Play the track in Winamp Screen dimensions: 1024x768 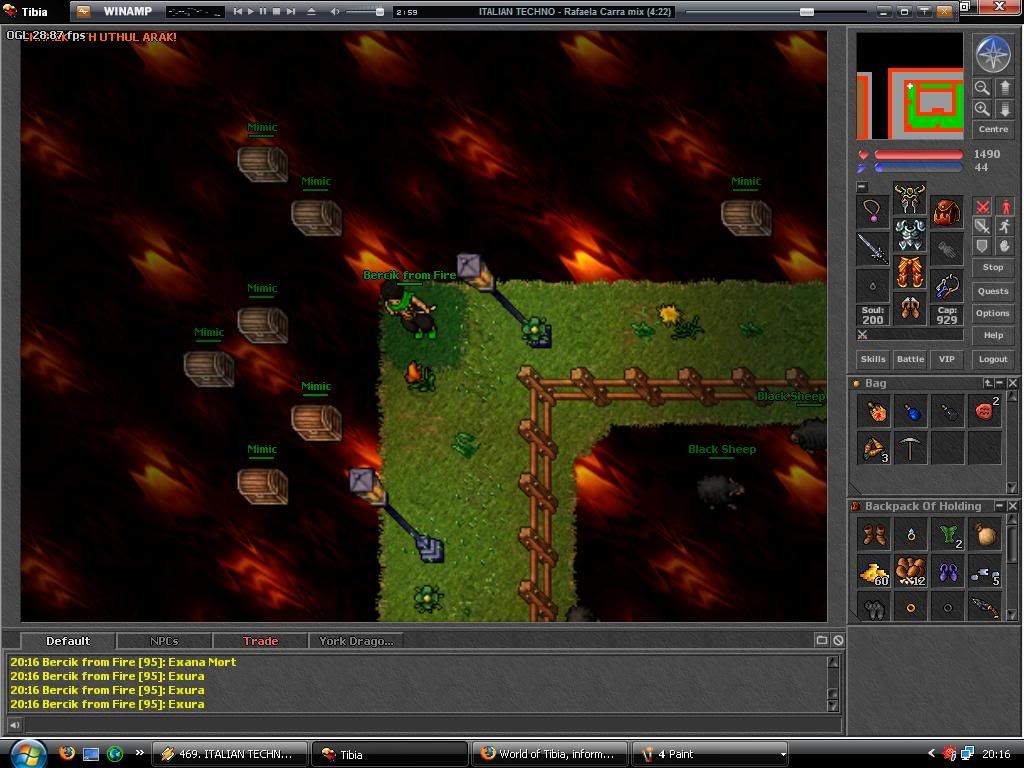pos(250,12)
